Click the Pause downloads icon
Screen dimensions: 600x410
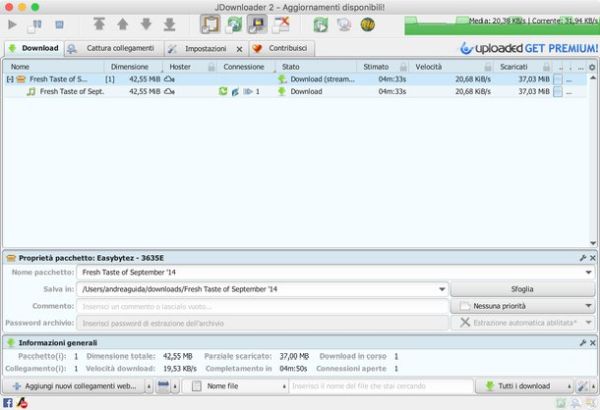(36, 24)
